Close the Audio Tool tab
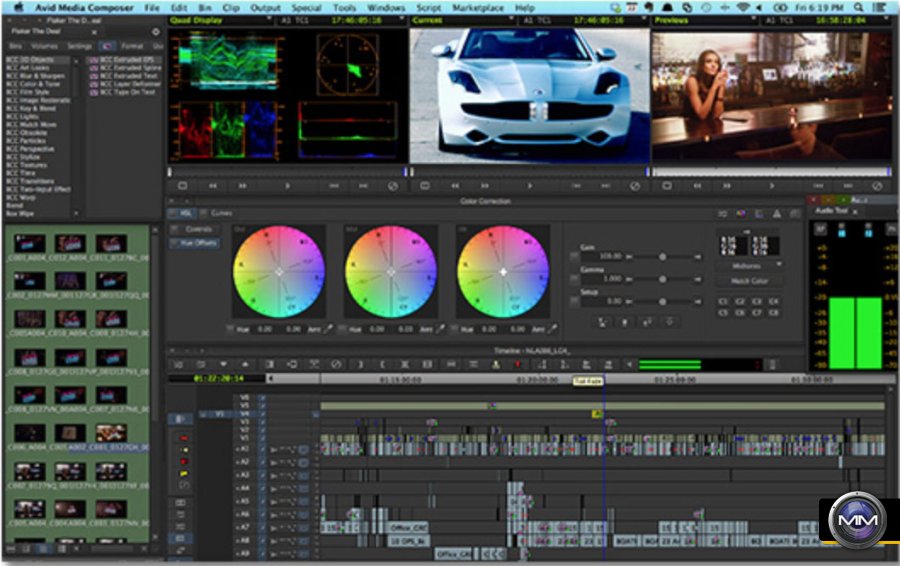 (x=855, y=212)
